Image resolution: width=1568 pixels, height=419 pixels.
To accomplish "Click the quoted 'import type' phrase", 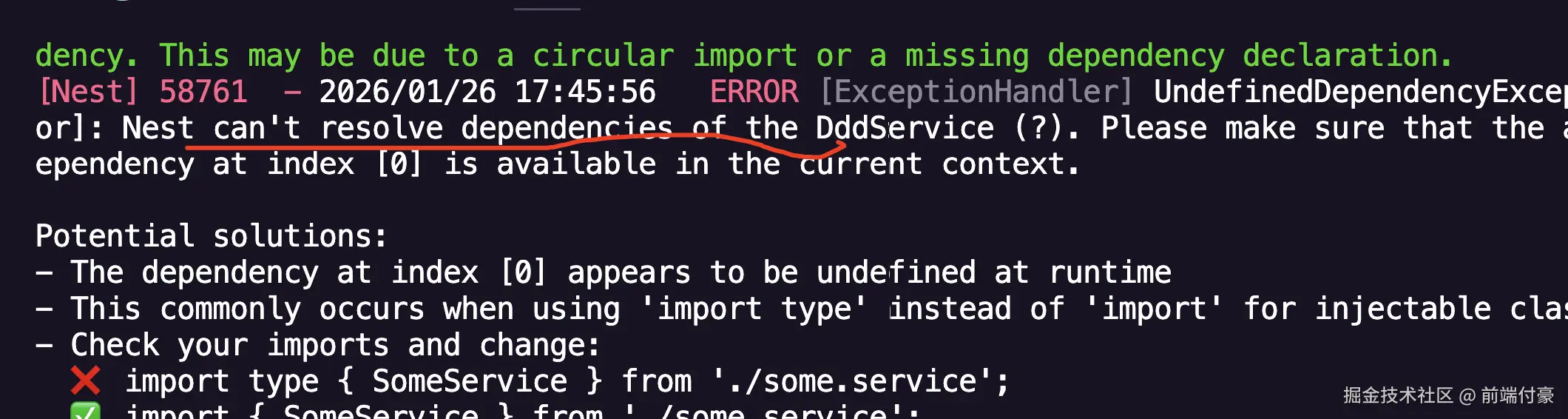I will click(752, 309).
